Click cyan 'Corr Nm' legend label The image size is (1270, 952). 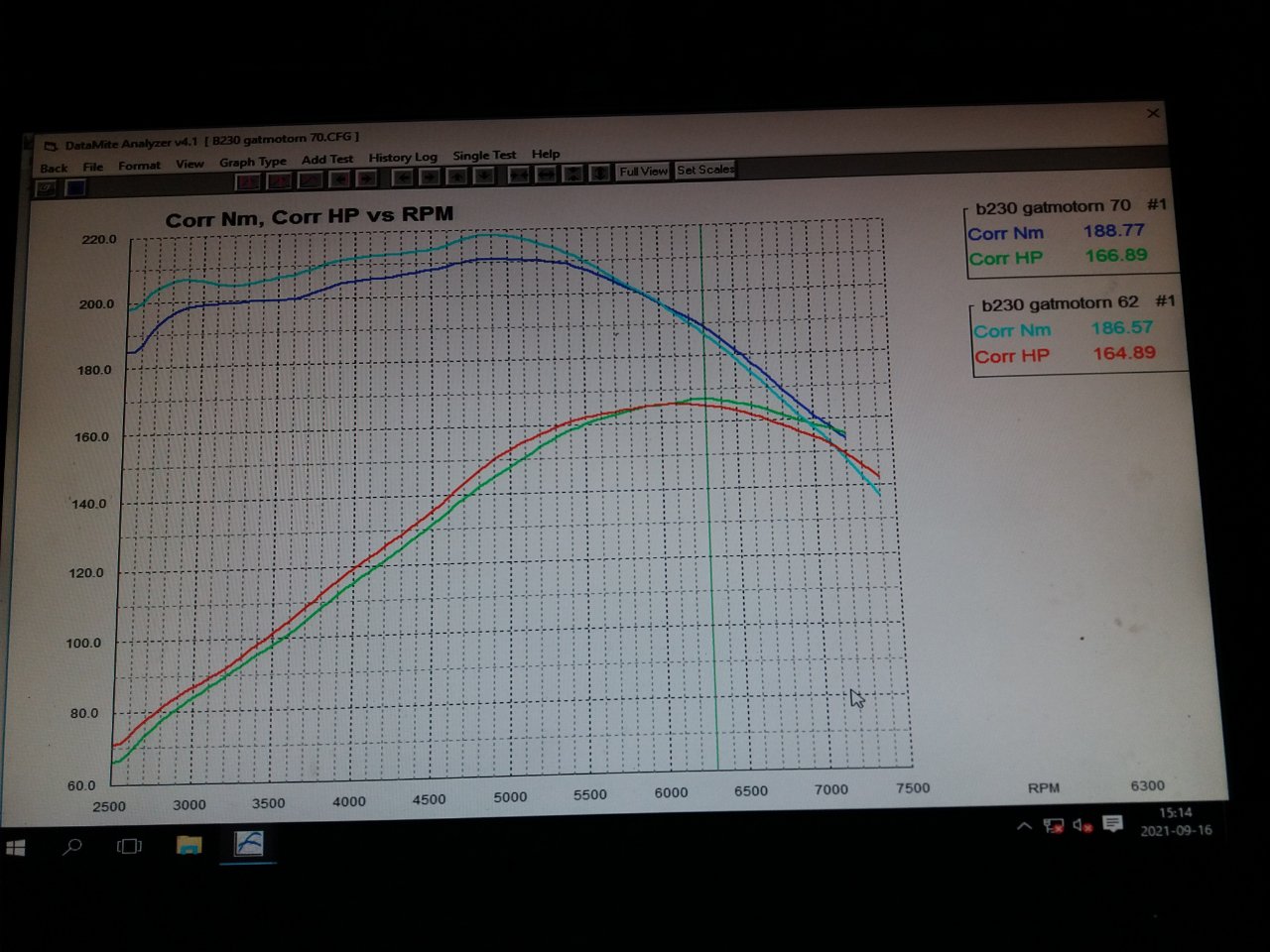coord(1012,330)
